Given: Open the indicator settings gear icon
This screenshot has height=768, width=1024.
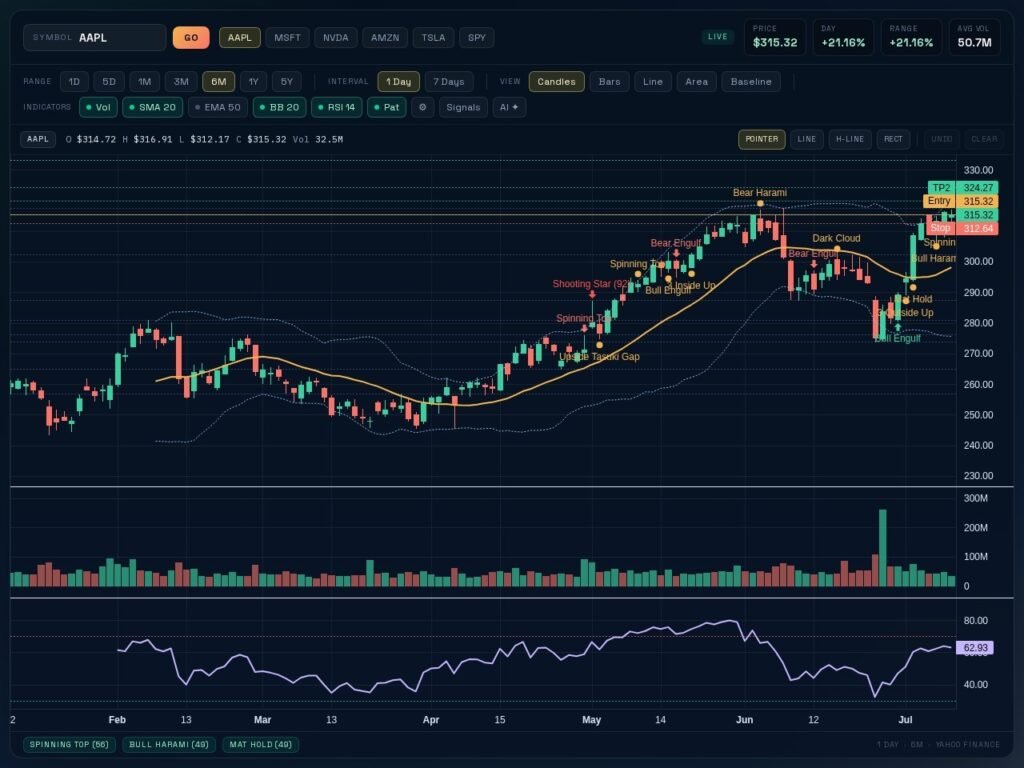Looking at the screenshot, I should 423,107.
